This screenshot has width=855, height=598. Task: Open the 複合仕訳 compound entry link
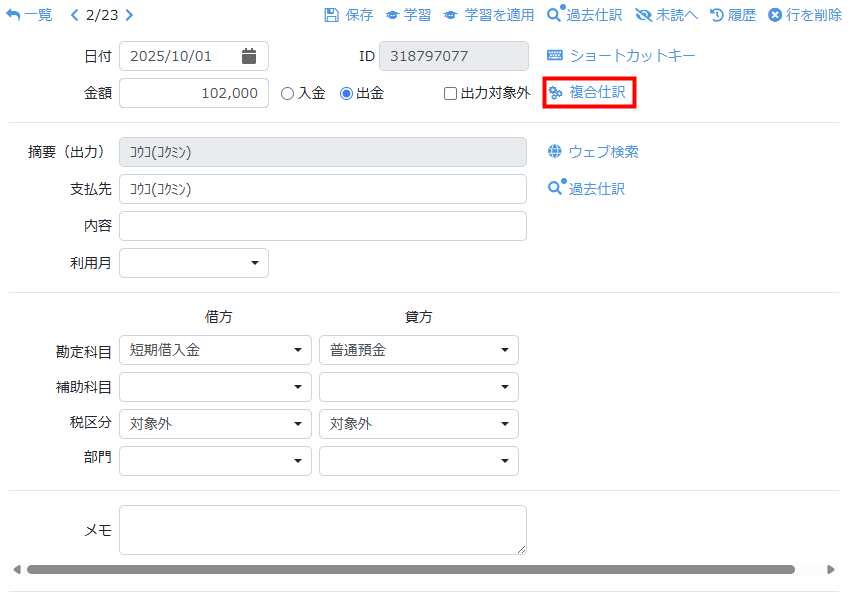tap(590, 93)
